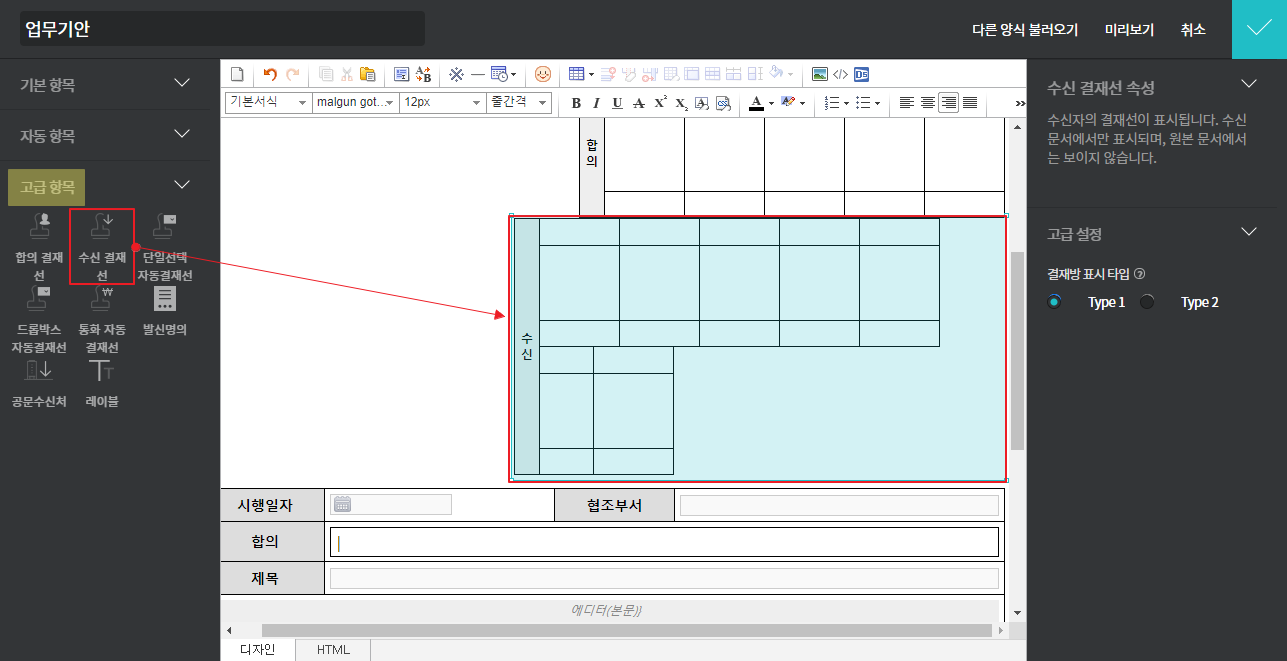Add the 발신명의 item icon

(x=165, y=298)
